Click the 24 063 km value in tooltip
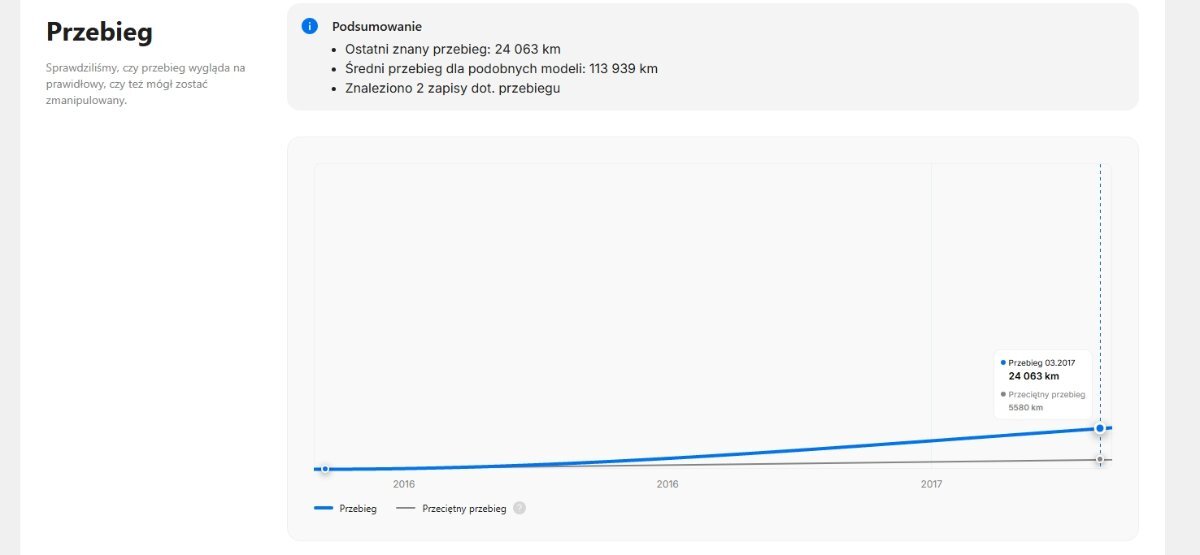Screen dimensions: 1200x555 [x=1033, y=376]
